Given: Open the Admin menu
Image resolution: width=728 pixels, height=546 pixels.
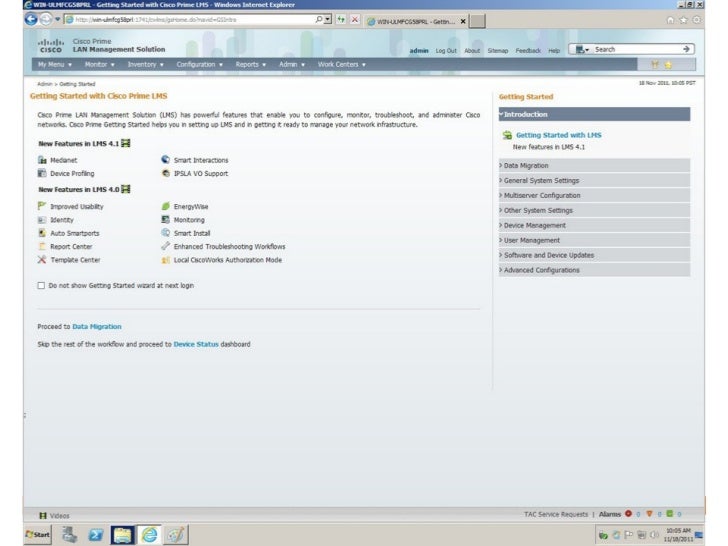Looking at the screenshot, I should (x=292, y=65).
